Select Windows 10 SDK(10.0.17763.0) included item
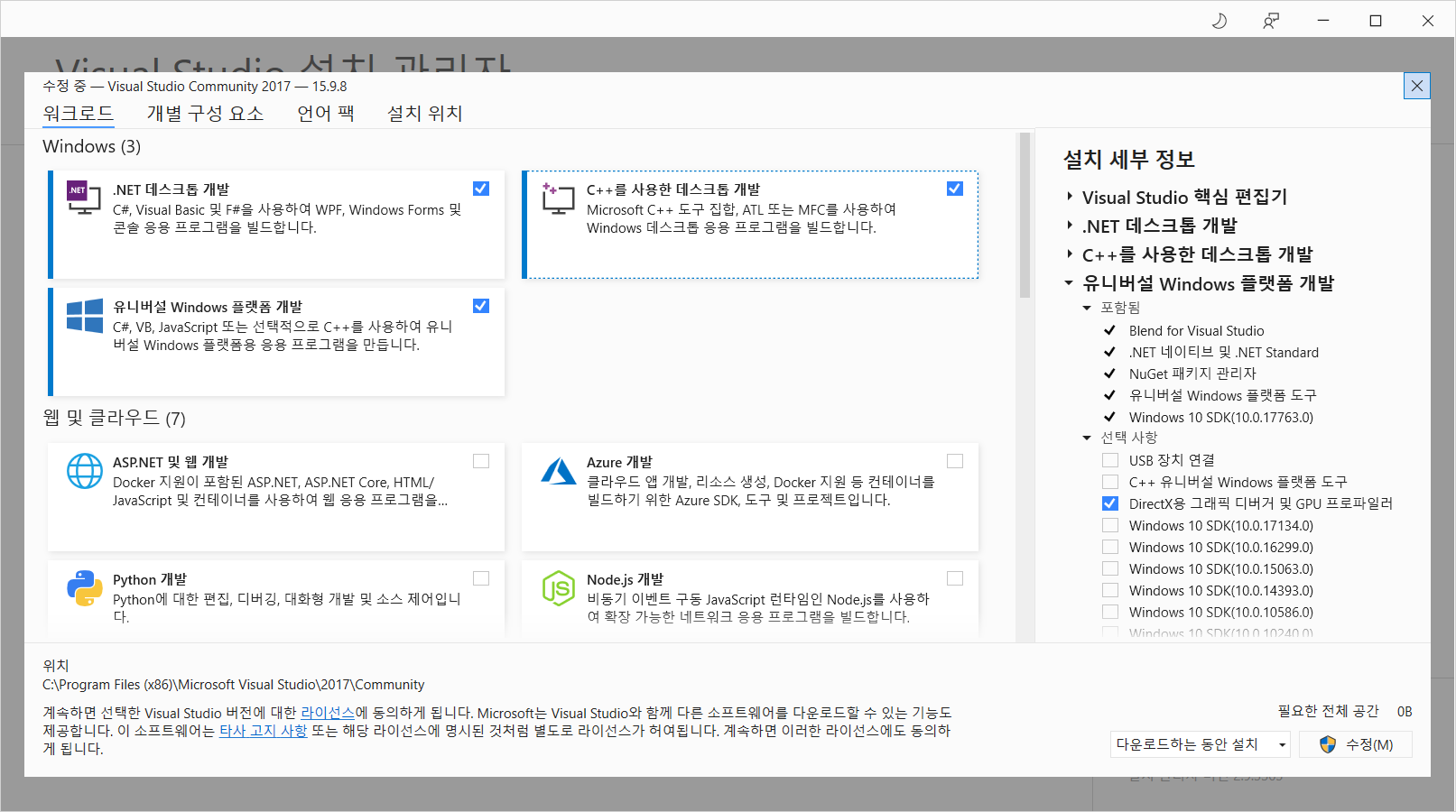 pyautogui.click(x=1221, y=417)
